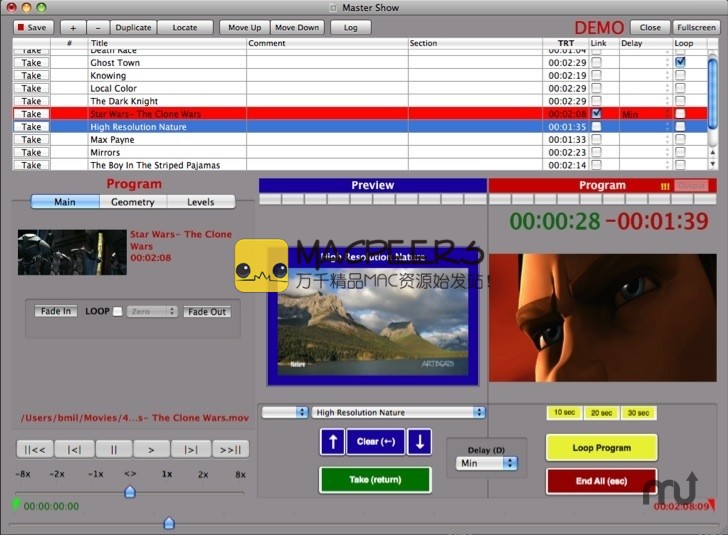Screen dimensions: 728x535
Task: Toggle Loop checkbox for Ghost Town
Action: pos(680,62)
